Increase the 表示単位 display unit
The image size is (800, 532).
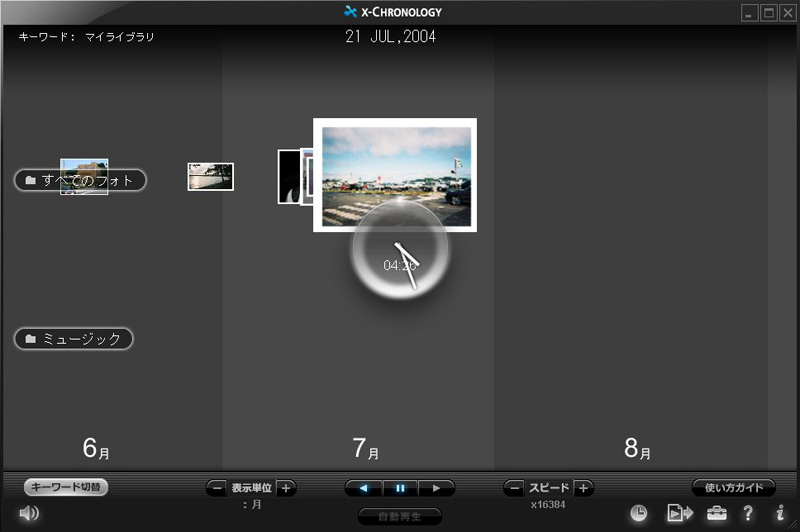(285, 488)
